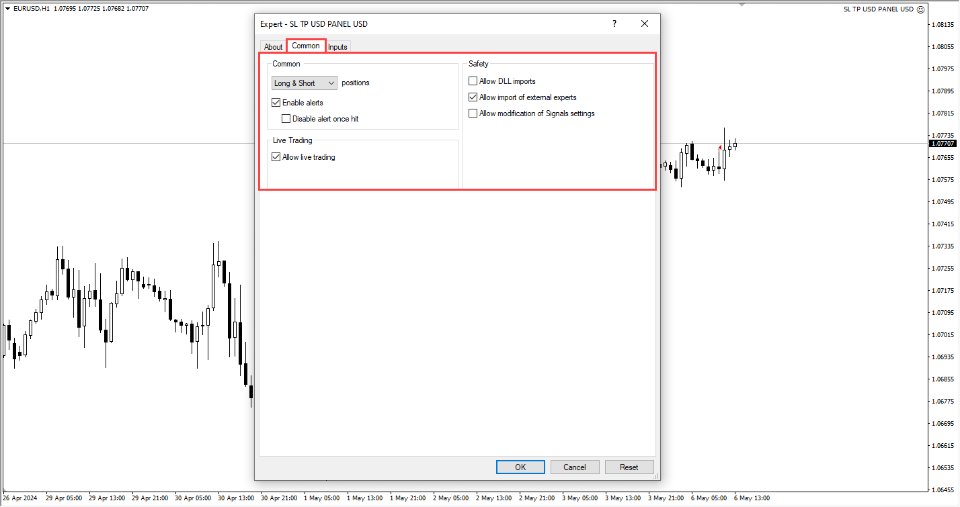Click the SL TP USD PANEL USD chart label
Image resolution: width=960 pixels, height=507 pixels.
[x=878, y=9]
